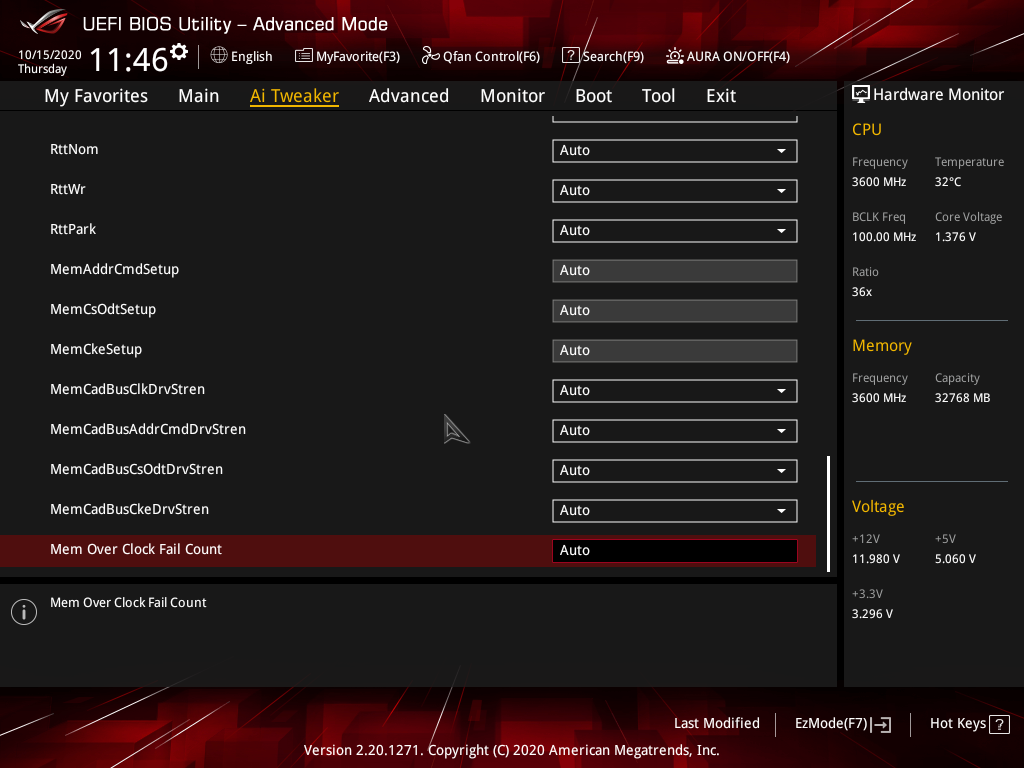
Task: Click CPU heading in Hardware Monitor
Action: tap(867, 129)
